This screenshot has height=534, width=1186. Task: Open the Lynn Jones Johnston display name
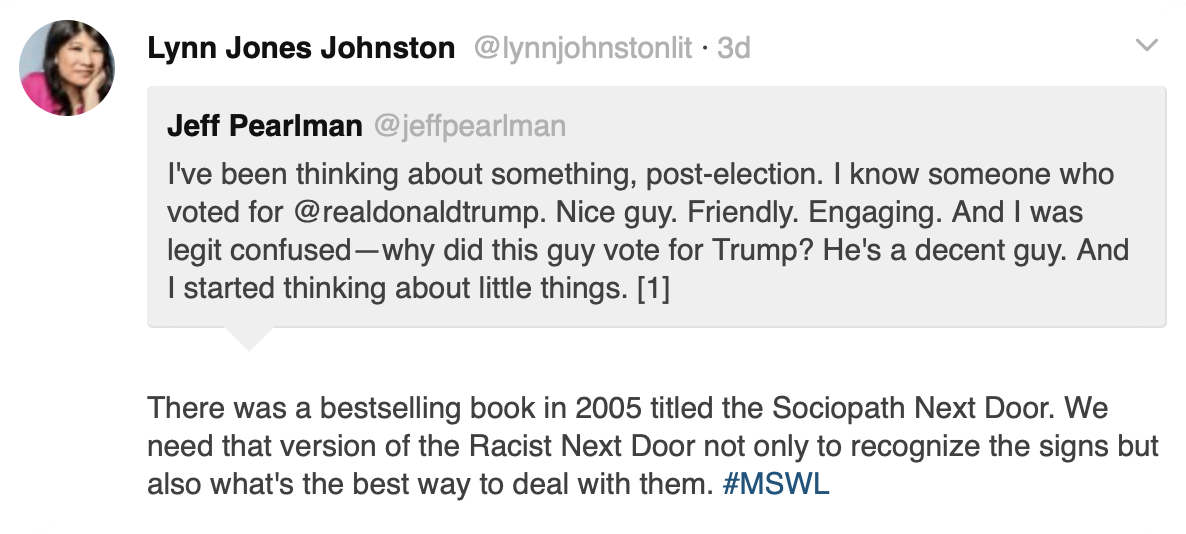pyautogui.click(x=301, y=48)
